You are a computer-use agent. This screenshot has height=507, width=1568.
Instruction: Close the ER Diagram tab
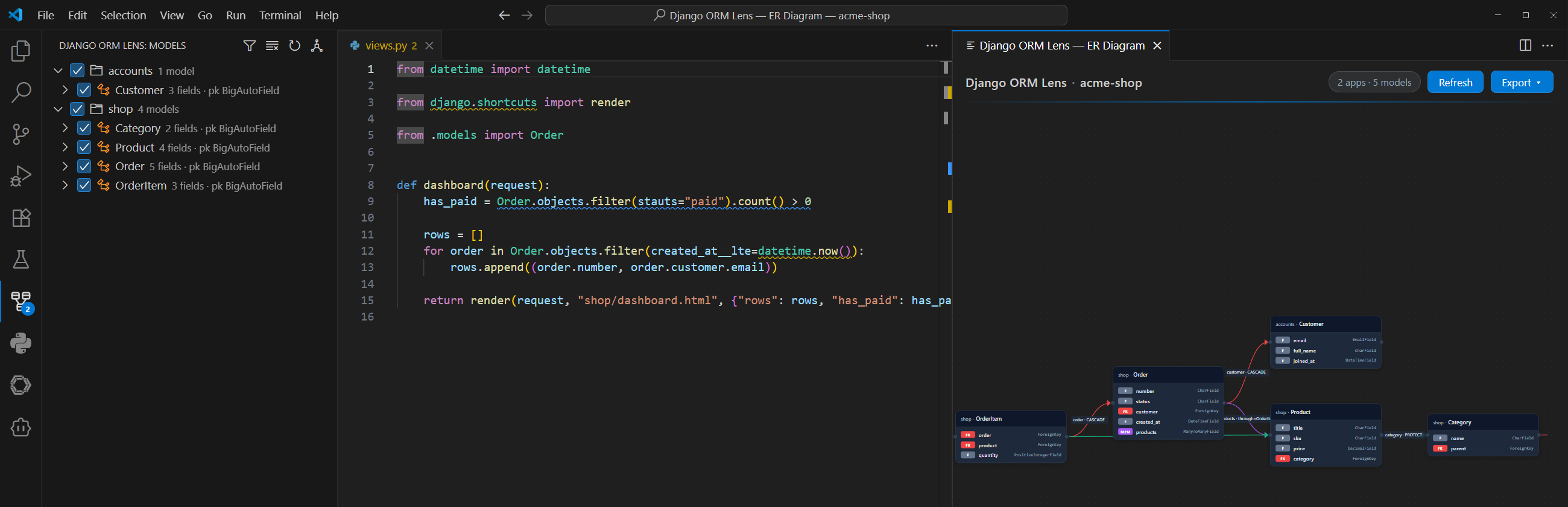(x=1157, y=46)
